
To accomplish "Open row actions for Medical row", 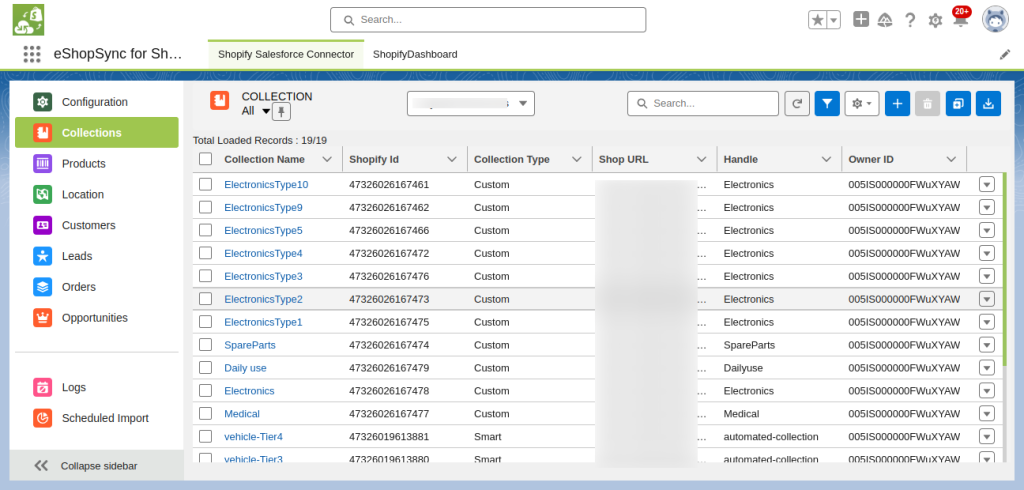I will click(986, 414).
